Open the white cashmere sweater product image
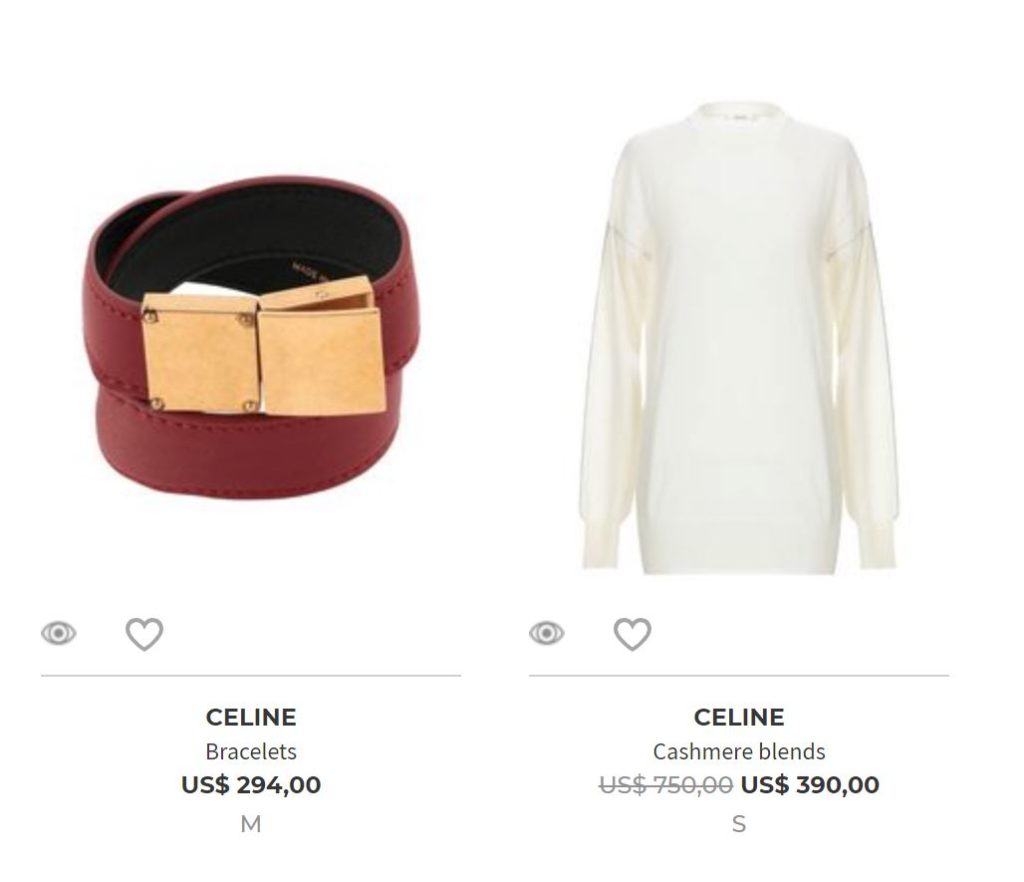Screen dimensions: 1024x882 [x=739, y=338]
